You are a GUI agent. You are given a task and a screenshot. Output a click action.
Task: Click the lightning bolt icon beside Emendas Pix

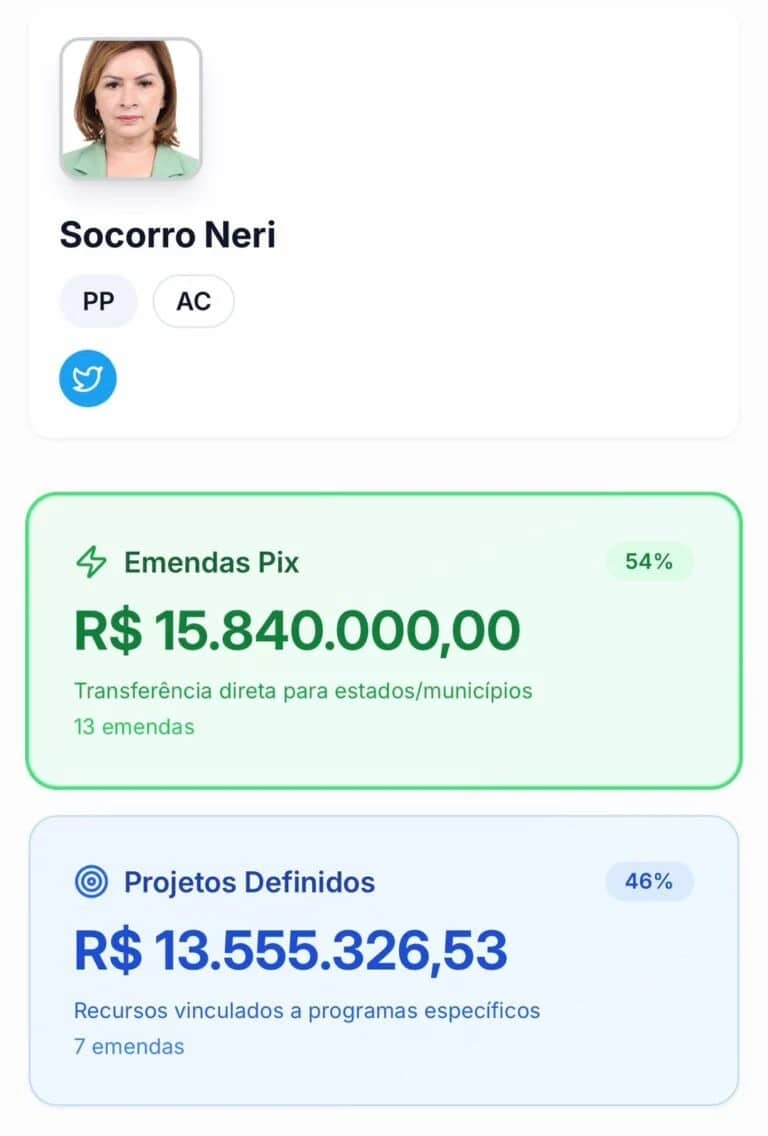91,562
